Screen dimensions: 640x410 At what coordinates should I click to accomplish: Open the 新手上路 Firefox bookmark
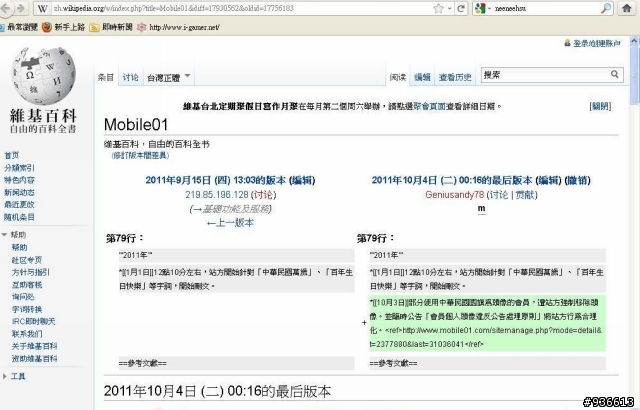pos(64,27)
